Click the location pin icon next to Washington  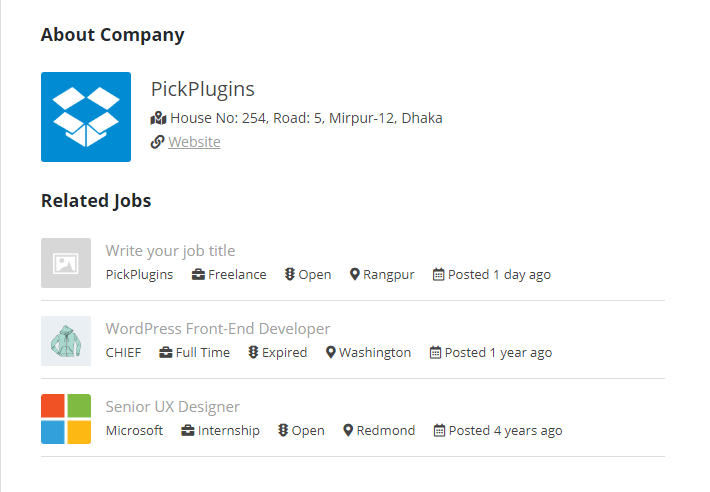tap(331, 352)
